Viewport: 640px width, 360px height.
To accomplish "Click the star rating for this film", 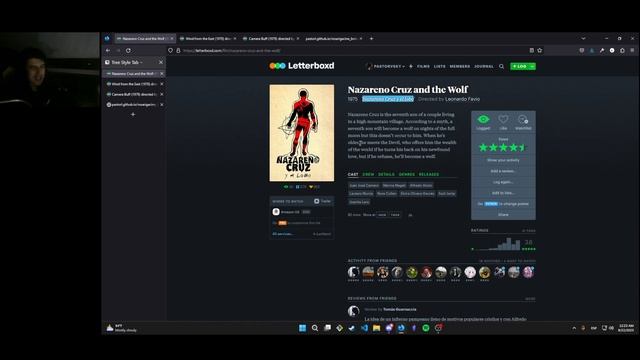I will point(503,147).
